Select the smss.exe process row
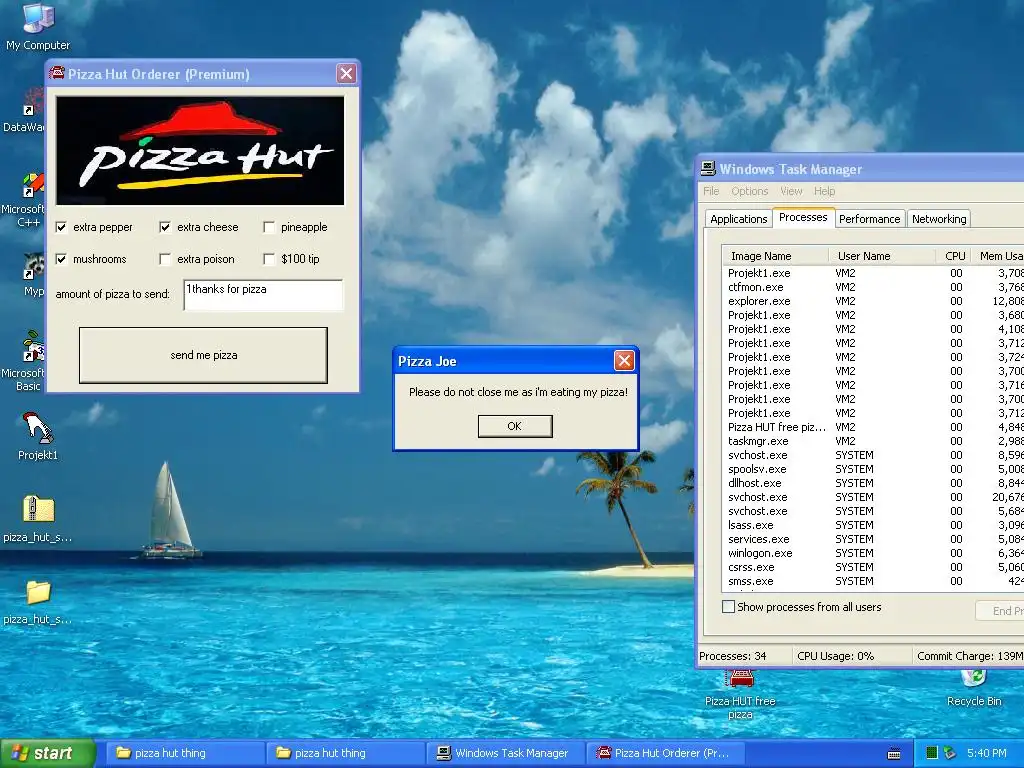The height and width of the screenshot is (768, 1024). tap(873, 581)
